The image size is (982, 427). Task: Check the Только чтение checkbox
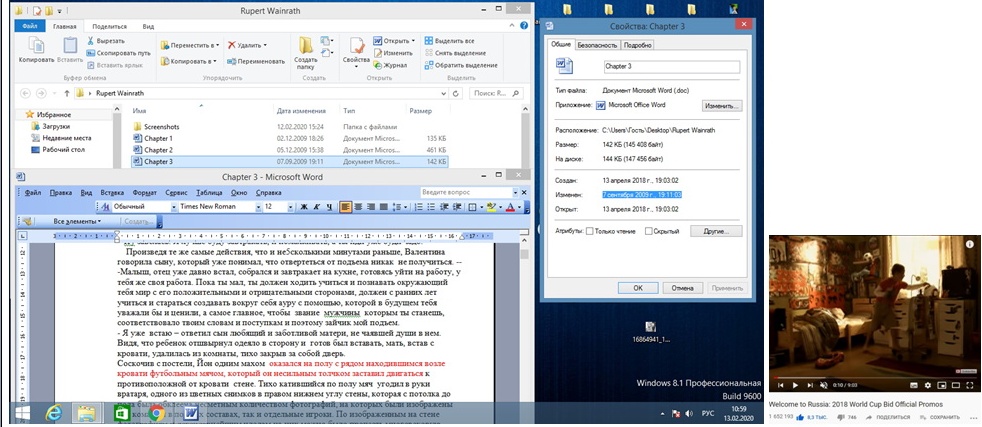pyautogui.click(x=590, y=231)
